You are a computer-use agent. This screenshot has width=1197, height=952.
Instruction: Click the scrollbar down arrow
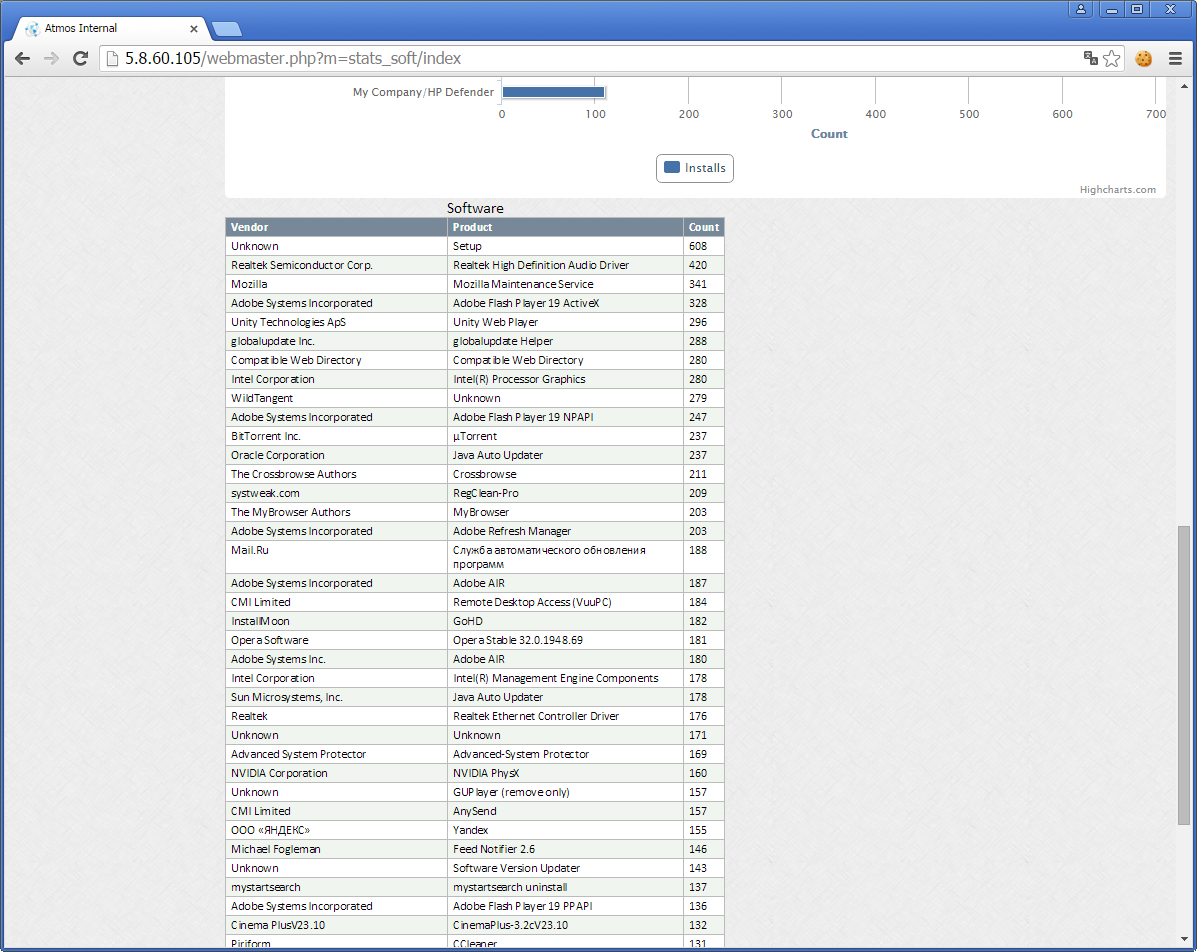tap(1184, 939)
